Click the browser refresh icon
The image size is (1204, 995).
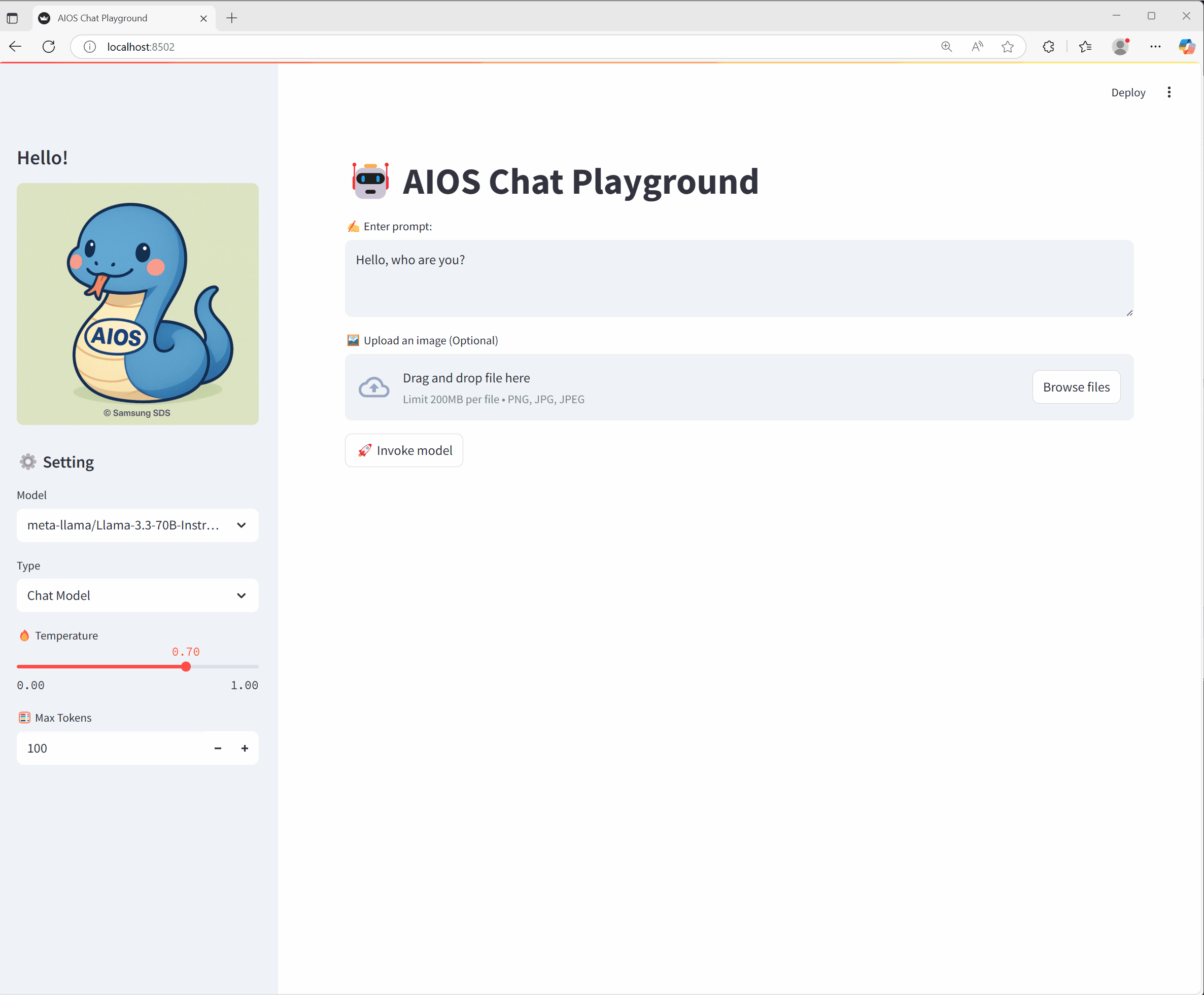tap(49, 47)
